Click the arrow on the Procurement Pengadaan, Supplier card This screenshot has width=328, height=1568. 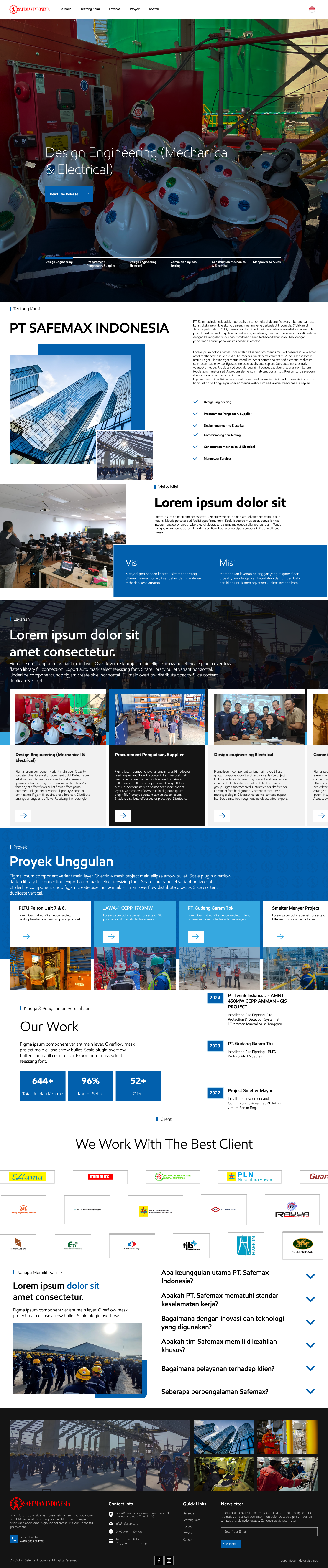123,816
